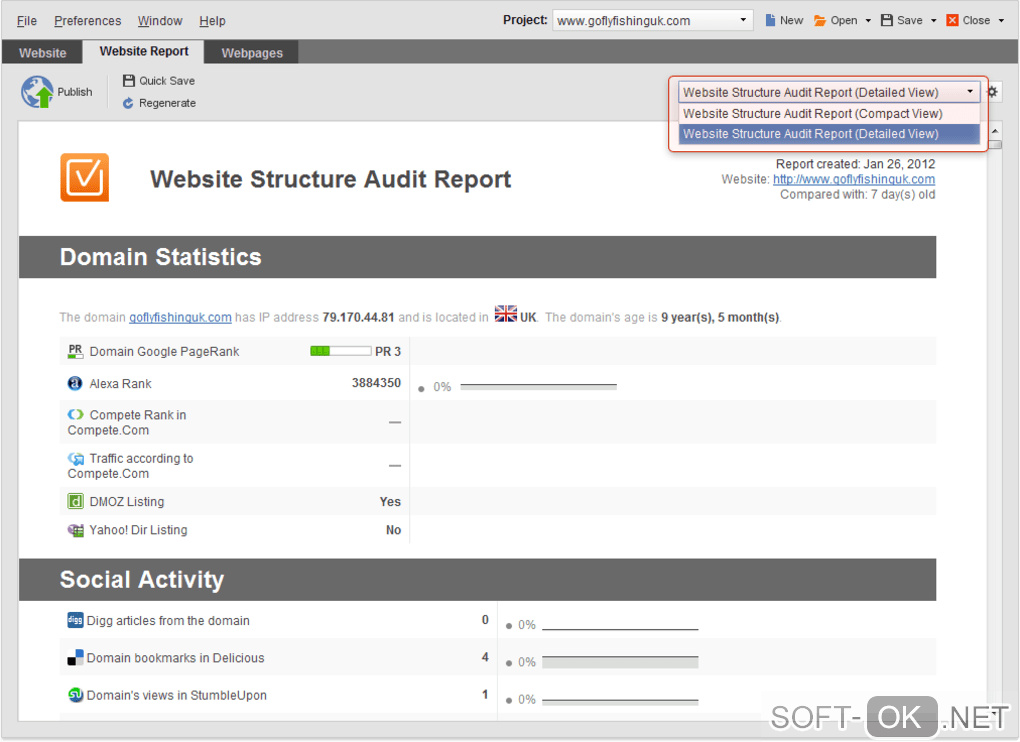
Task: Click the report scrollbar up arrow
Action: tap(995, 131)
